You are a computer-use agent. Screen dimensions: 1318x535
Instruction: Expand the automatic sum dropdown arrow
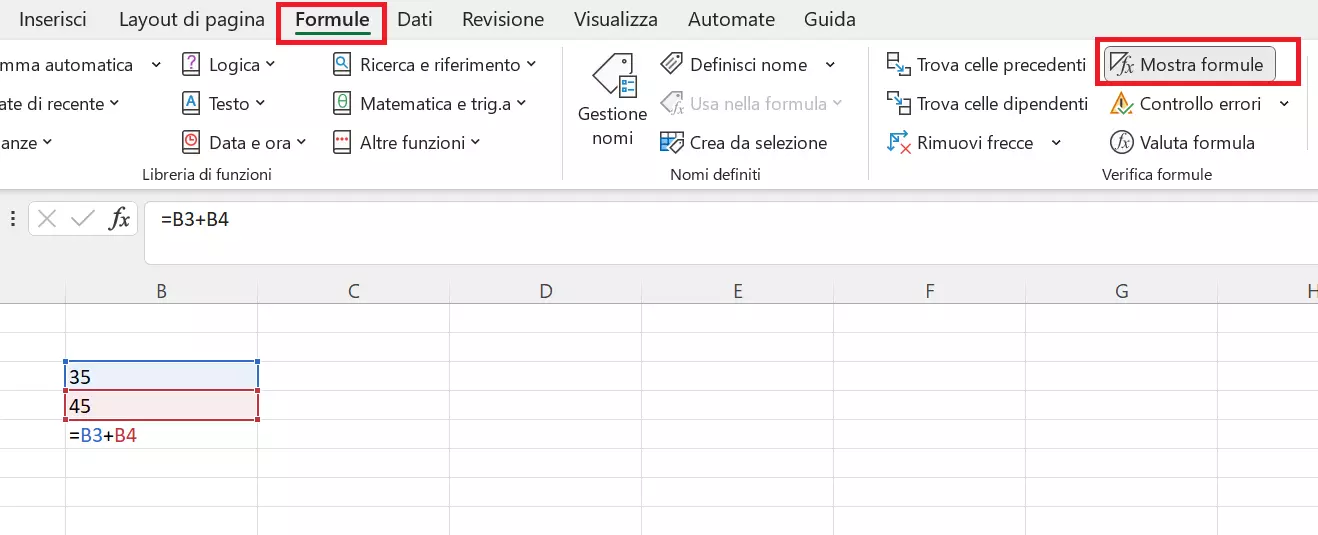click(156, 65)
